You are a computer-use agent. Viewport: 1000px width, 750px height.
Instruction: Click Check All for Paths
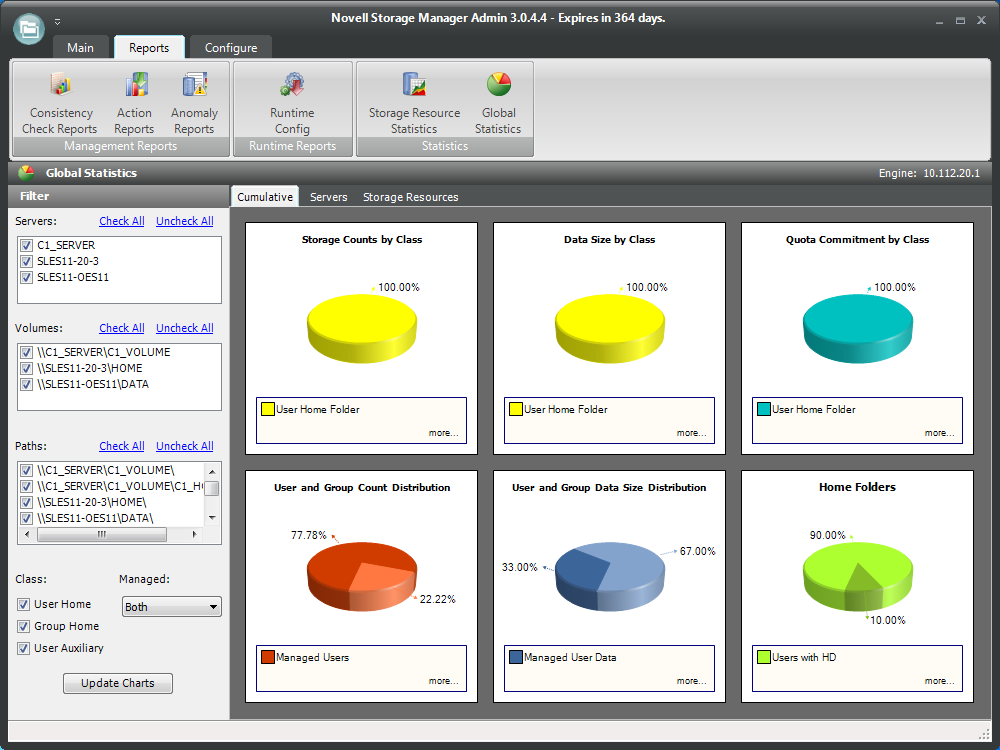[122, 446]
